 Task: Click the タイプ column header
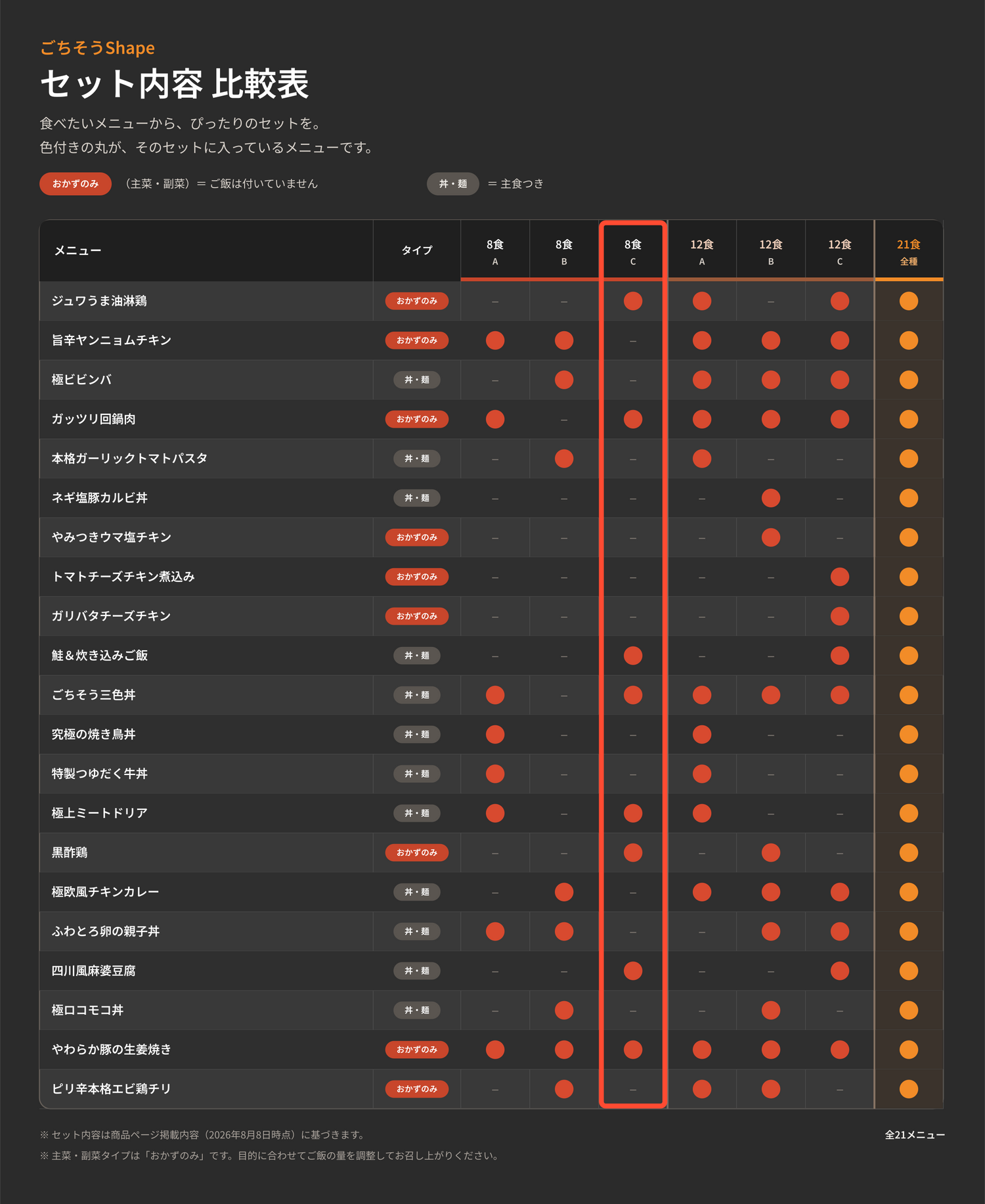pyautogui.click(x=417, y=250)
